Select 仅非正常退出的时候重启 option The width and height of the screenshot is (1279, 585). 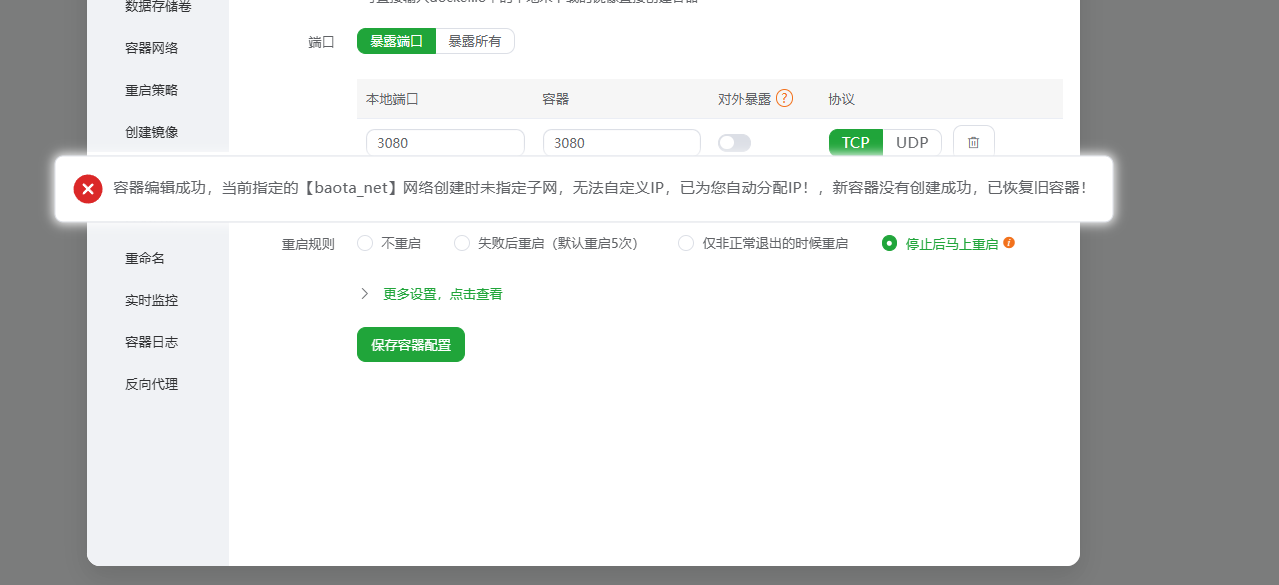tap(686, 243)
